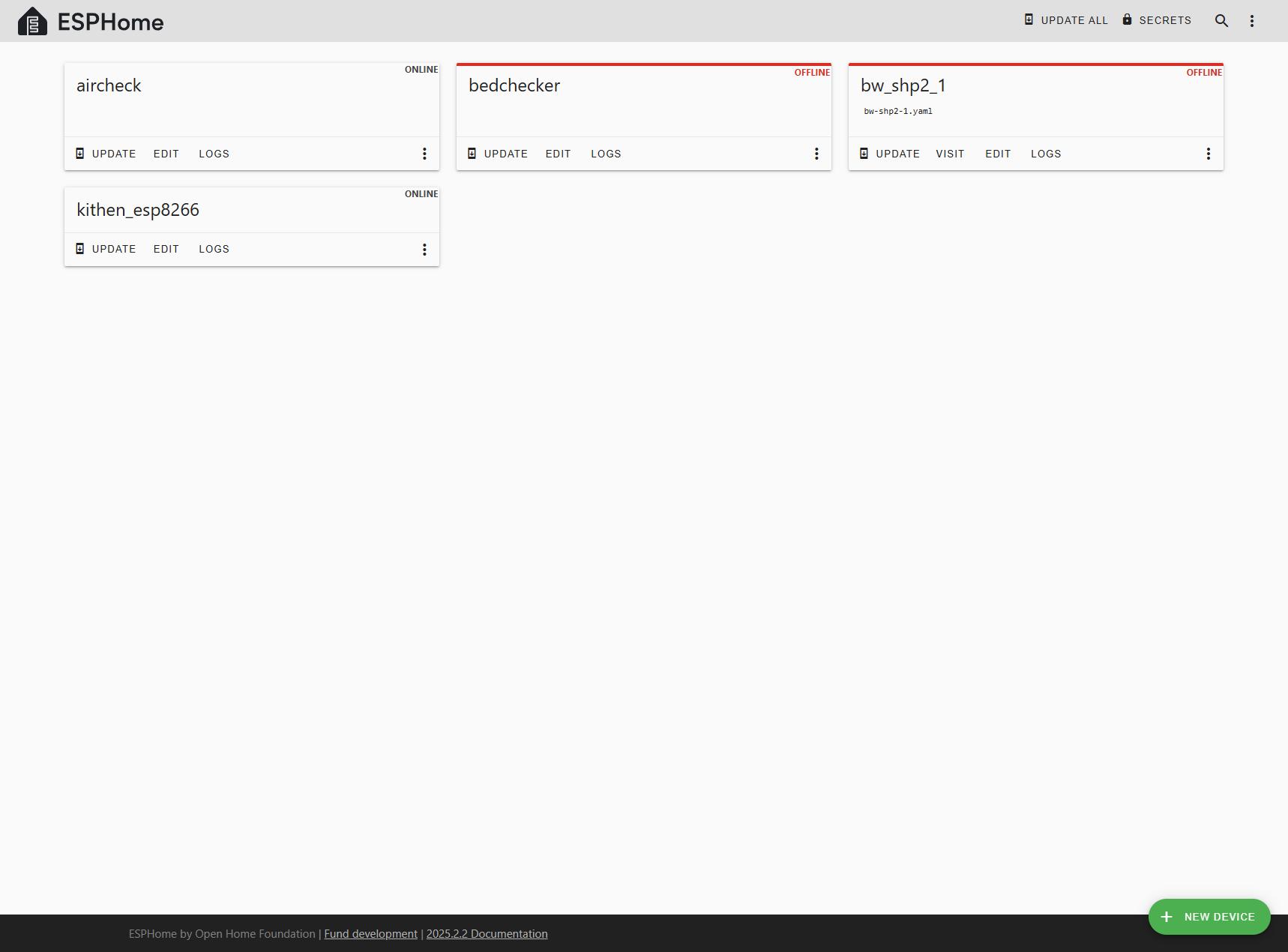Update the bw_shp2_1 device
1288x952 pixels.
pyautogui.click(x=890, y=154)
